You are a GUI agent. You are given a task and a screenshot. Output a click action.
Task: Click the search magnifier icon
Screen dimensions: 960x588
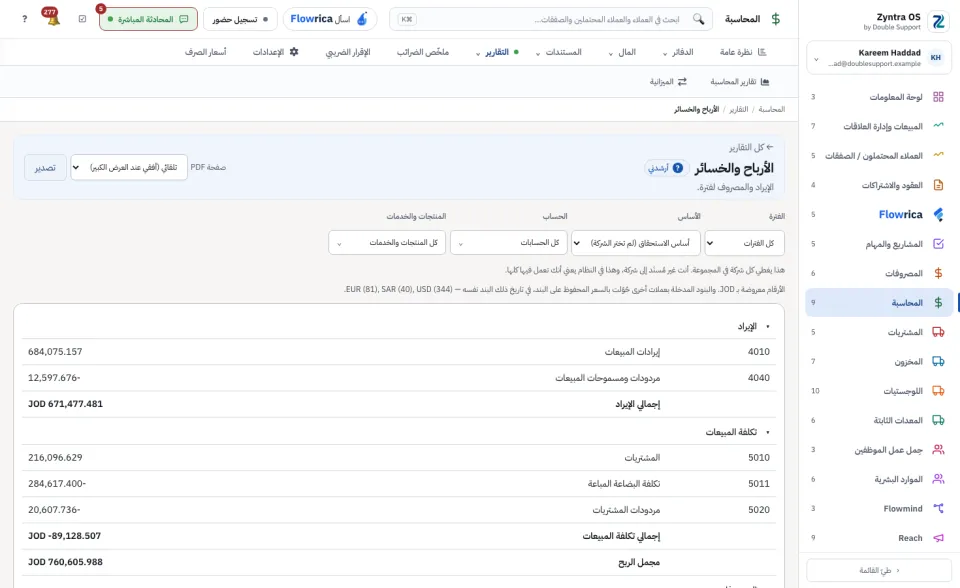699,19
